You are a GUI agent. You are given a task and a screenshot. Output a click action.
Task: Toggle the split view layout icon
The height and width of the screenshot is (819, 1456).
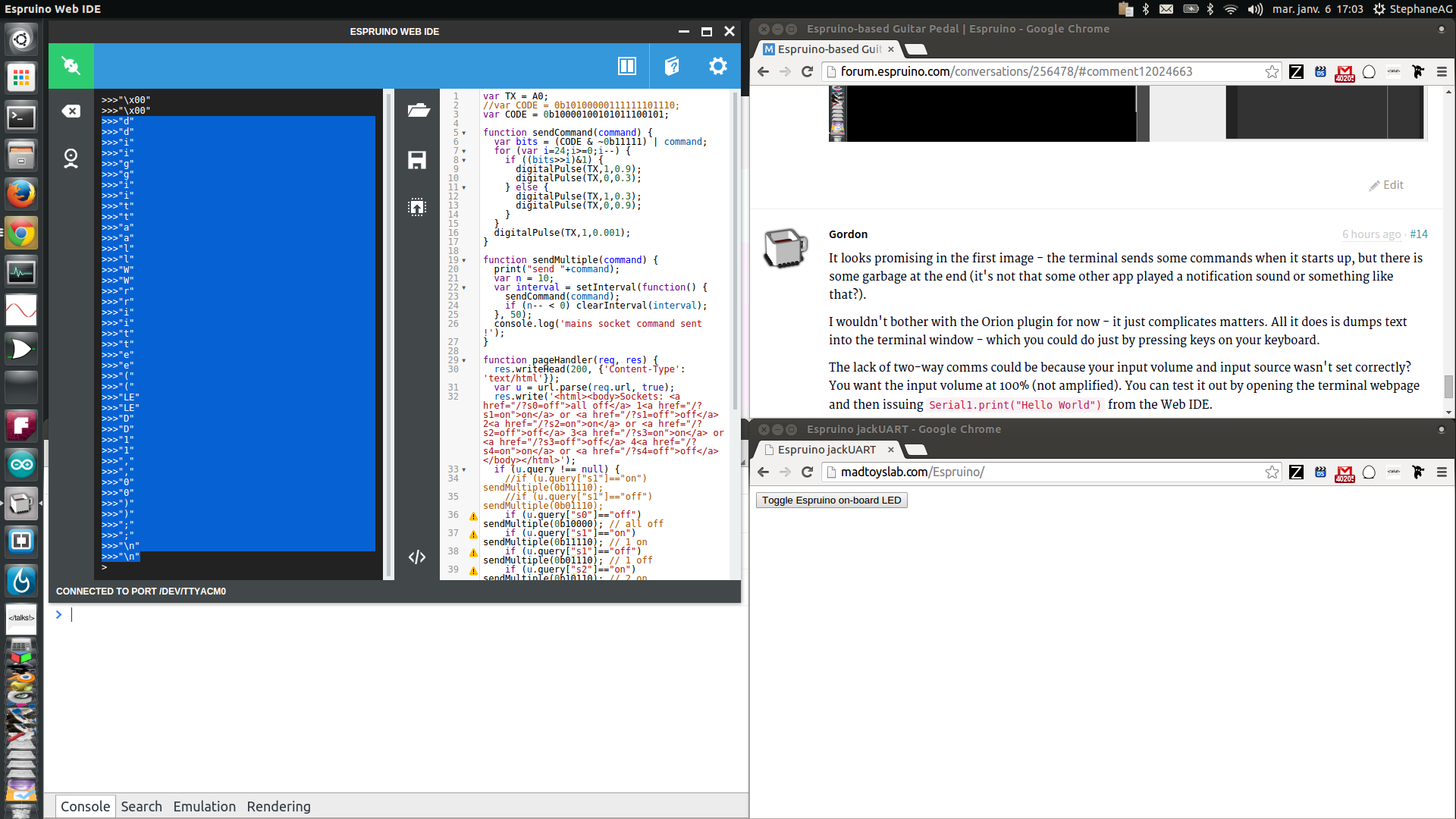click(x=627, y=66)
